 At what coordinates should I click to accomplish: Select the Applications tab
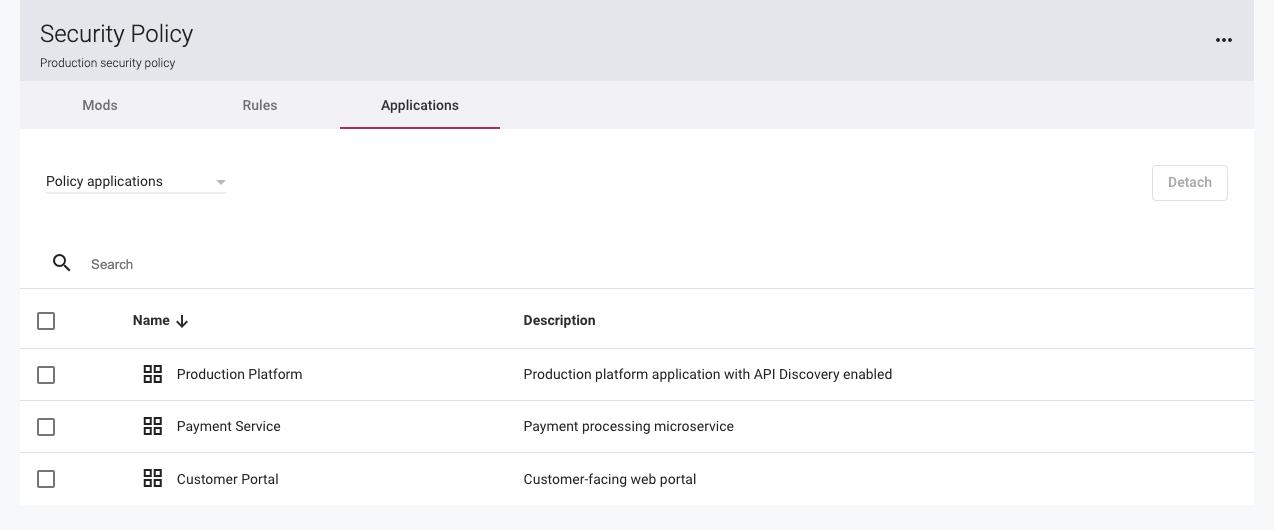420,105
